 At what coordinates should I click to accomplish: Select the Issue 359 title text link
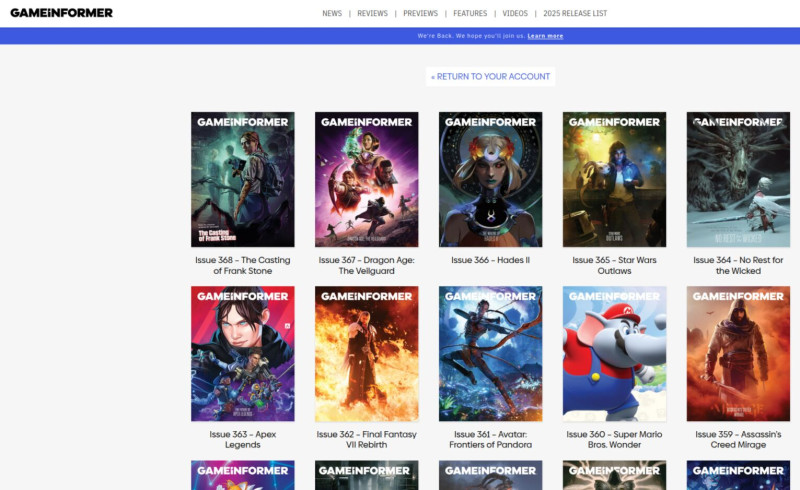click(738, 439)
